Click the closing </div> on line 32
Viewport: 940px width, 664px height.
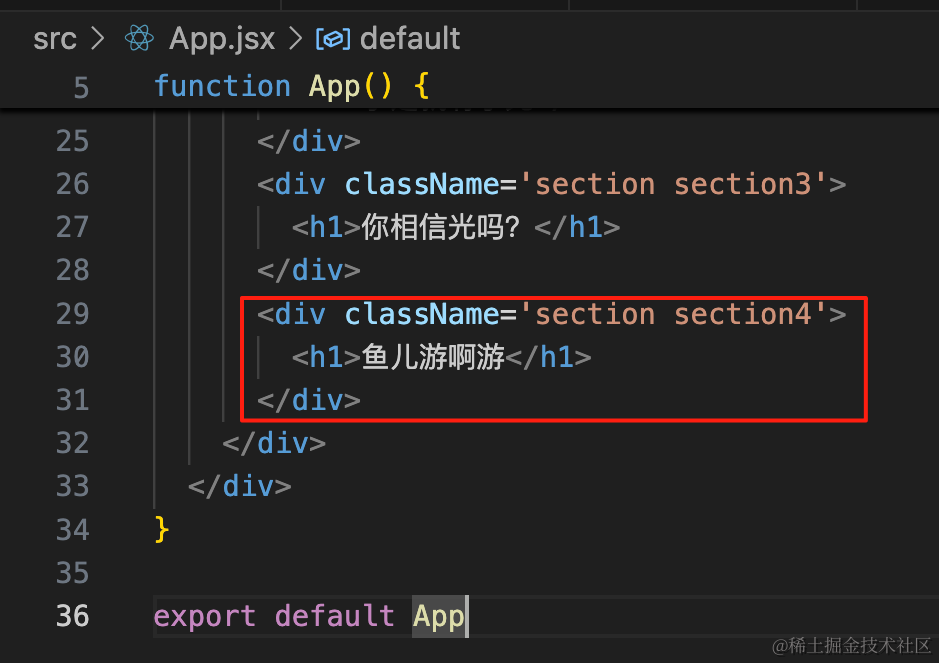[x=274, y=443]
